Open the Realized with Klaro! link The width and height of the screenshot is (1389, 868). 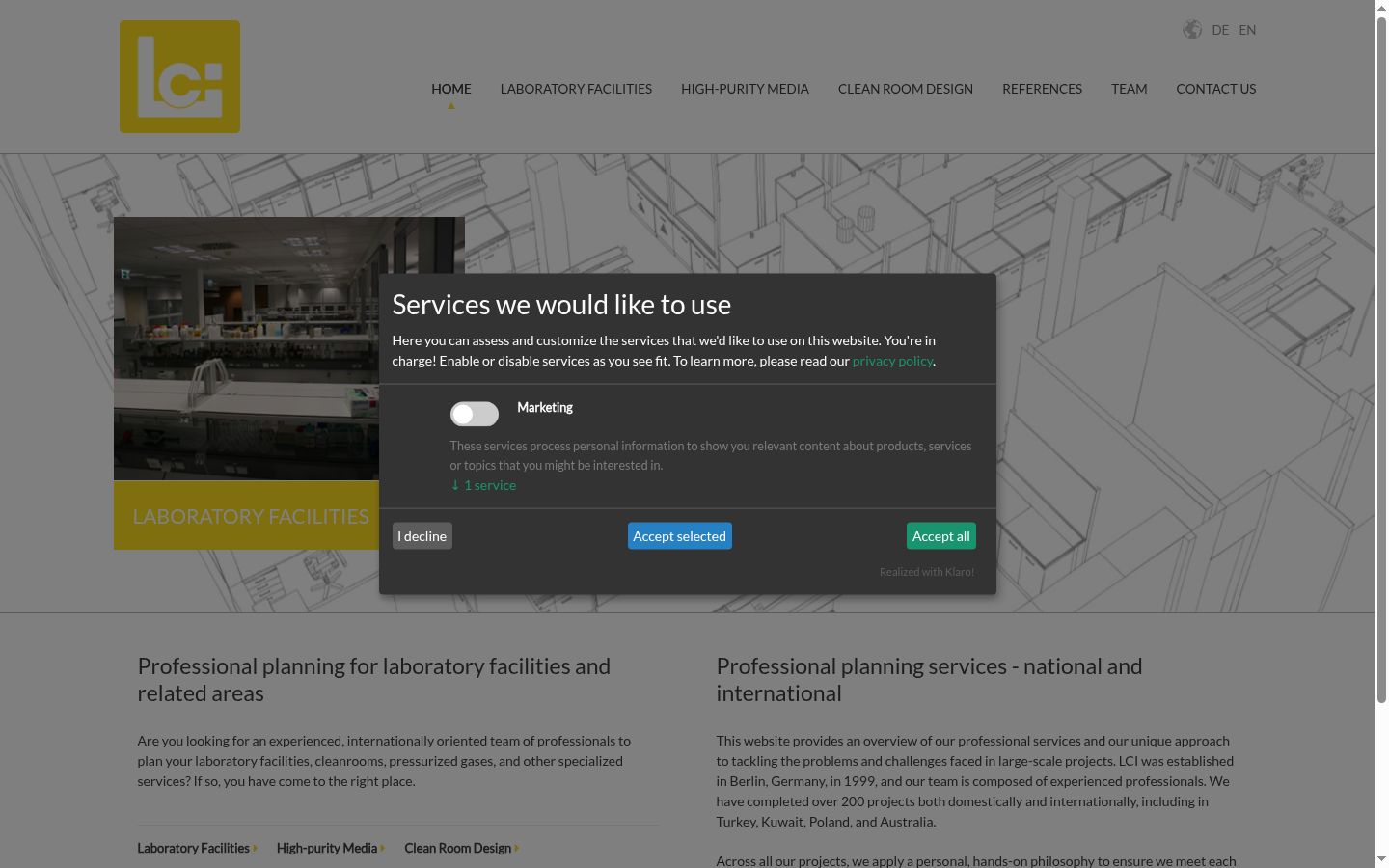(927, 572)
